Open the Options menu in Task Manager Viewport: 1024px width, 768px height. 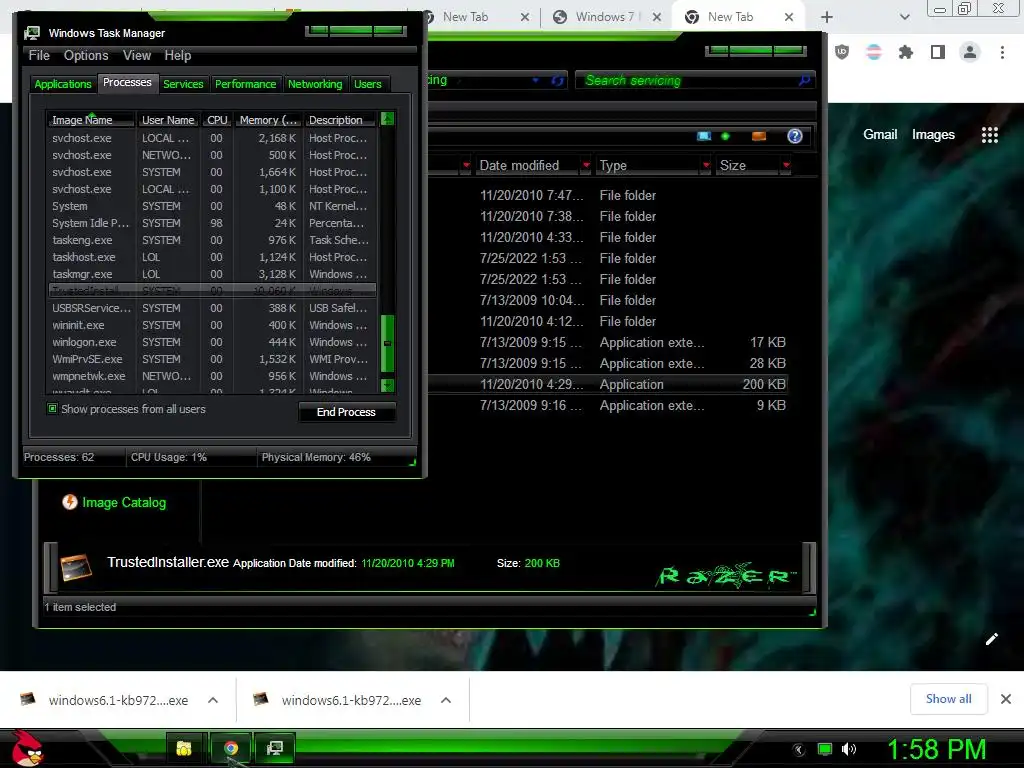click(x=86, y=56)
